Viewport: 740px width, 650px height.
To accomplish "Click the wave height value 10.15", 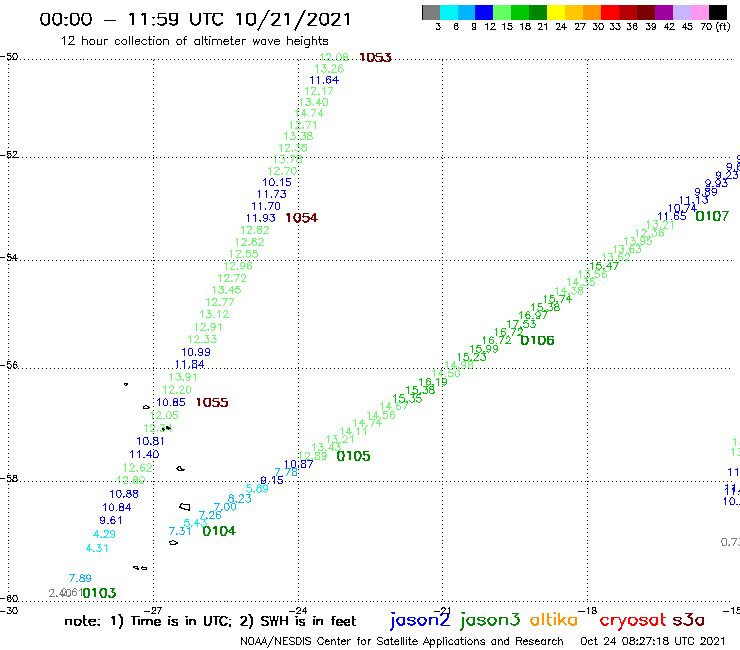I will tap(277, 183).
